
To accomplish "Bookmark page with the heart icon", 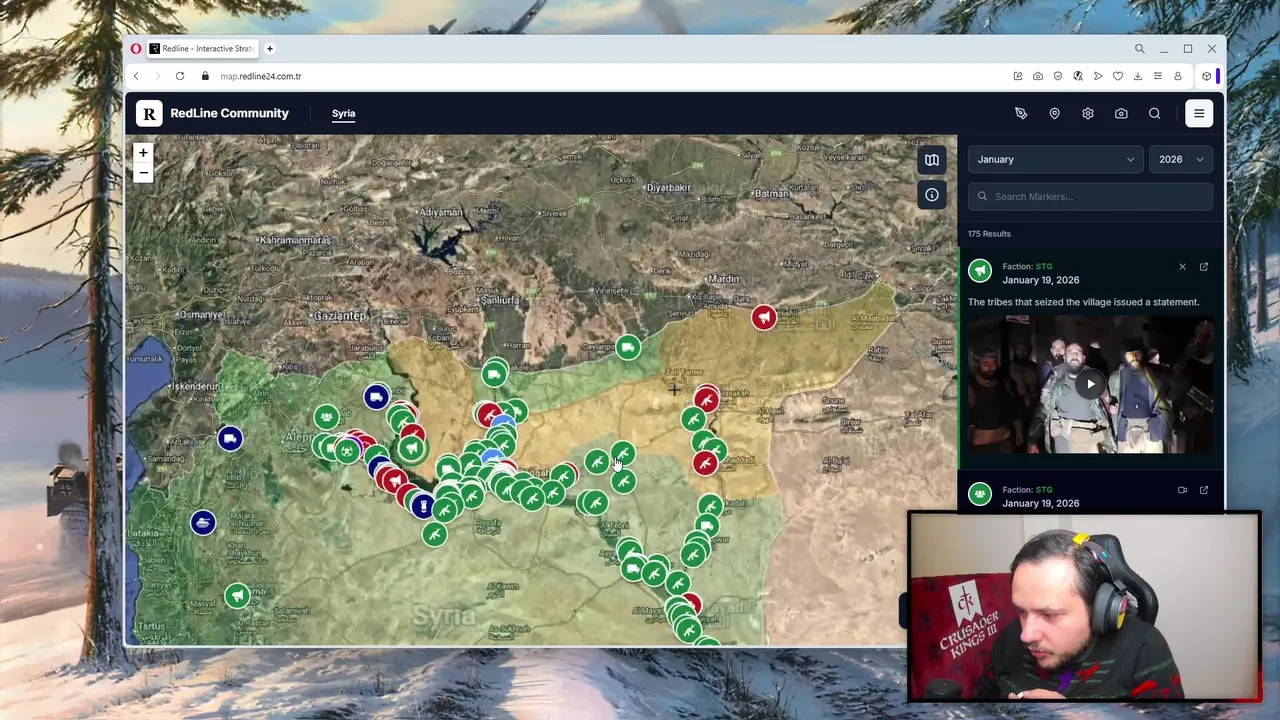I will tap(1118, 76).
